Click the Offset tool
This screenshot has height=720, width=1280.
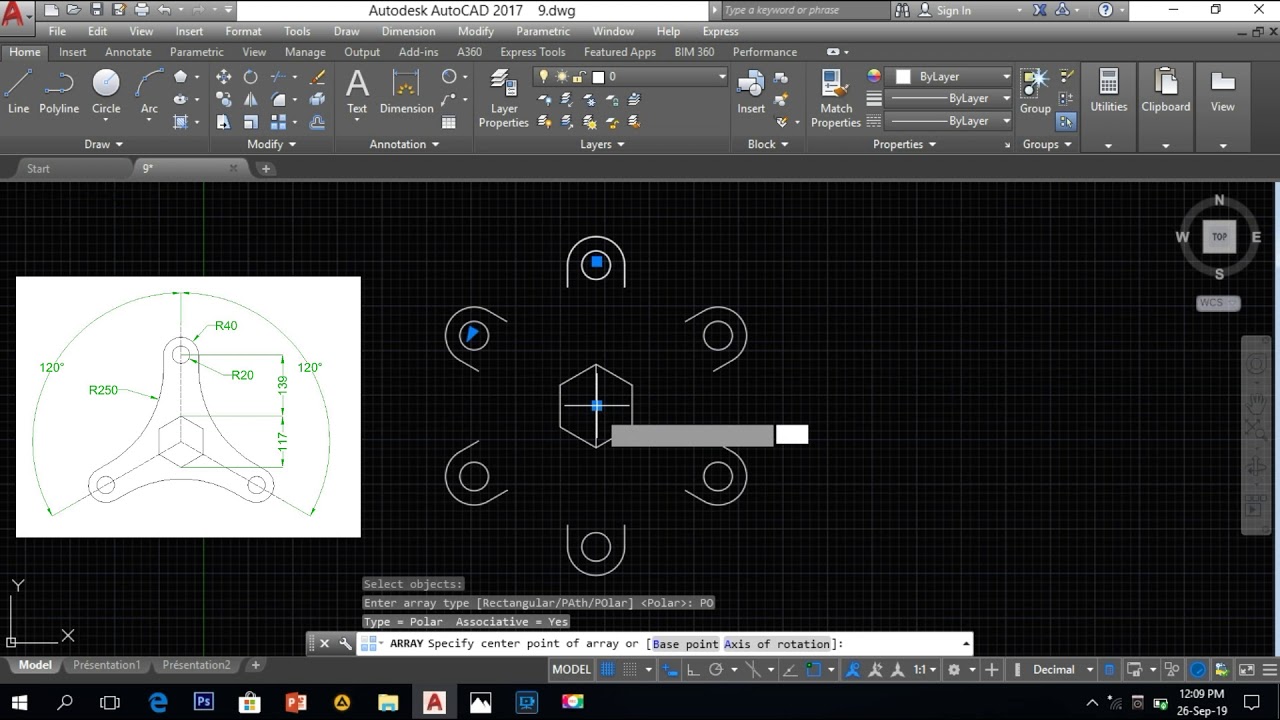point(317,122)
